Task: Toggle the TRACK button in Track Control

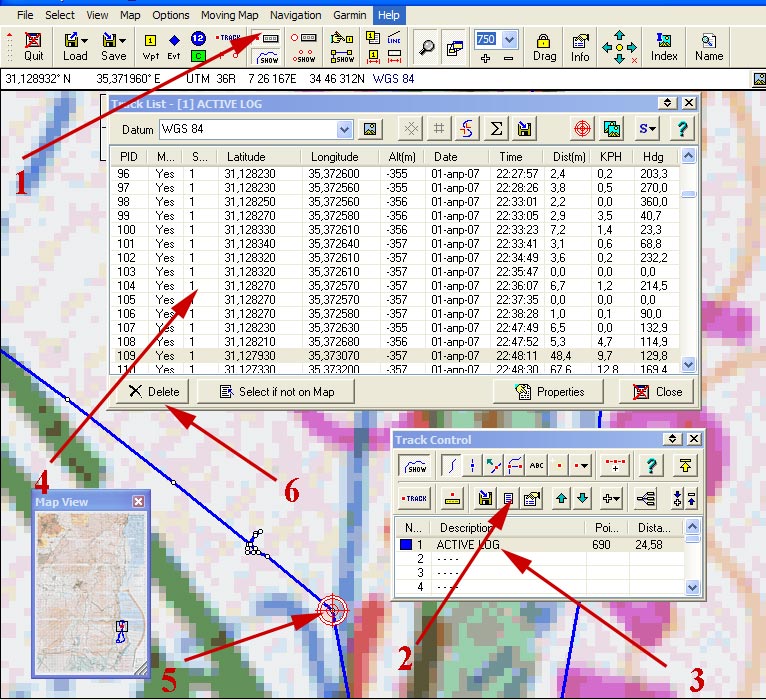Action: tap(414, 498)
